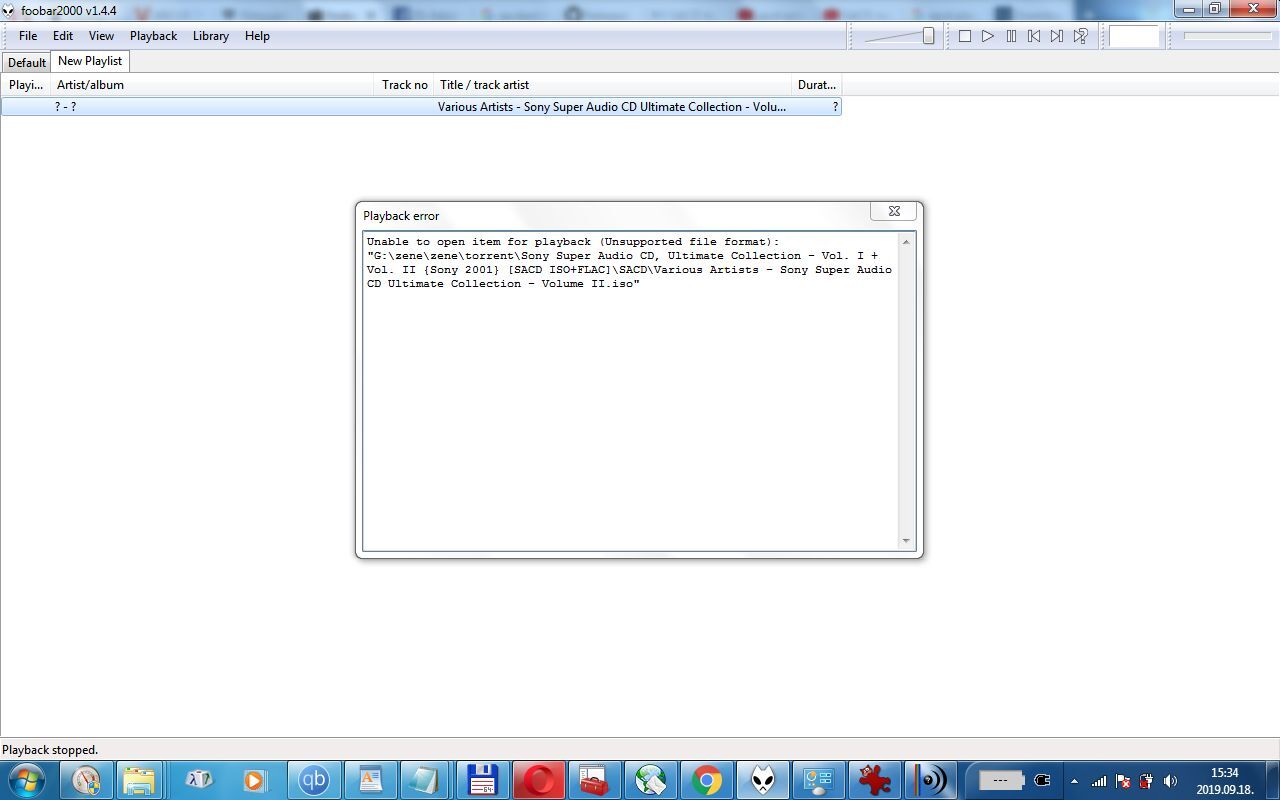Pause playback using the Pause icon

[1011, 36]
